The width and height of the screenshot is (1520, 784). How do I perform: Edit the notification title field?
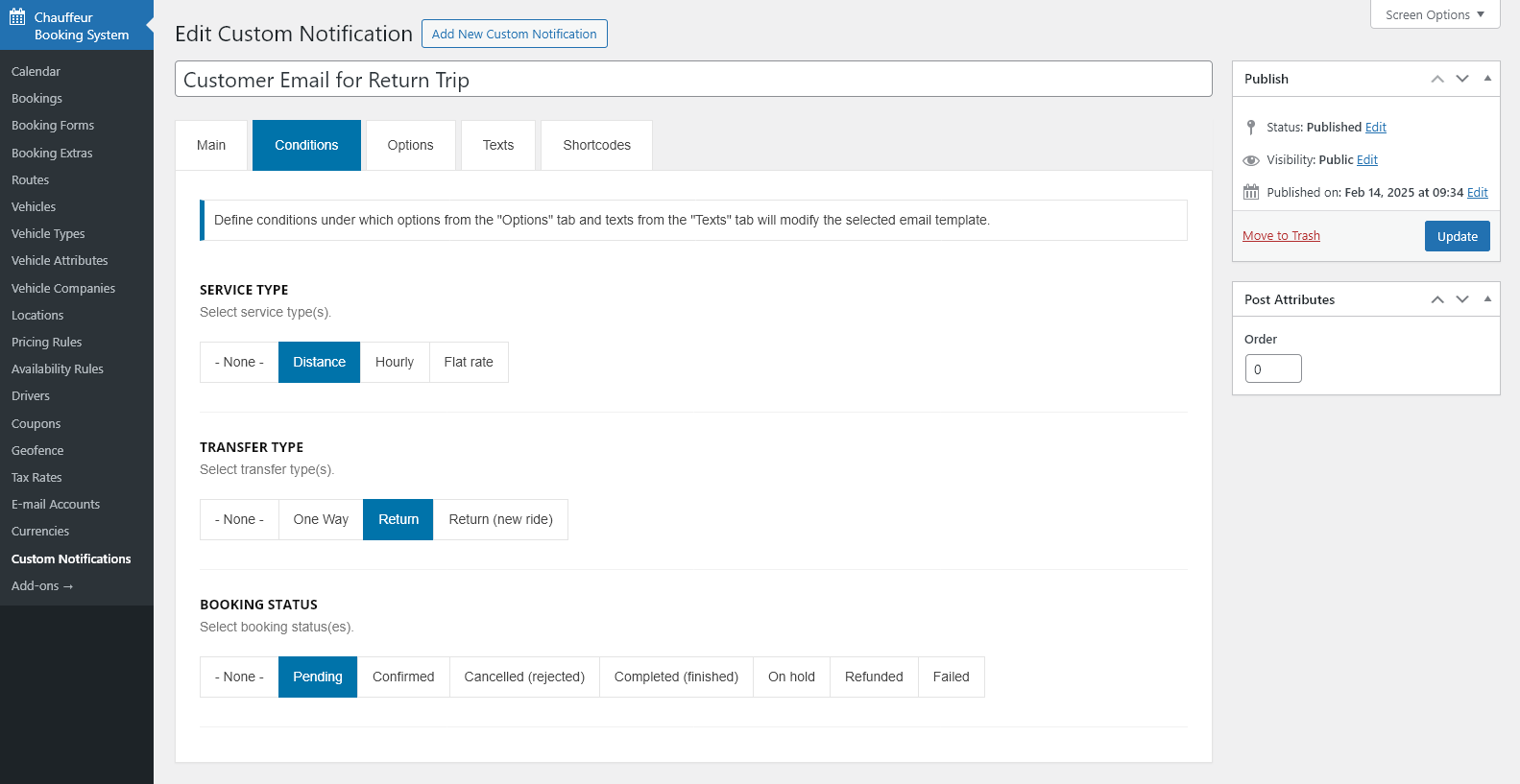click(693, 80)
